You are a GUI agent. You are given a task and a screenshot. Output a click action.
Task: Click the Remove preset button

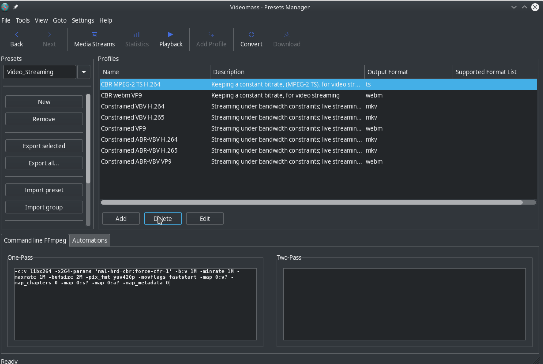click(44, 119)
